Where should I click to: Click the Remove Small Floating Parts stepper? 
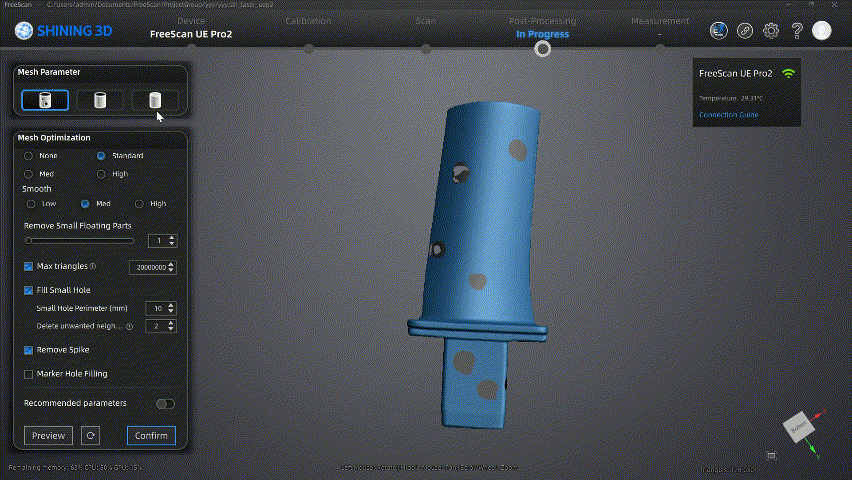[172, 241]
